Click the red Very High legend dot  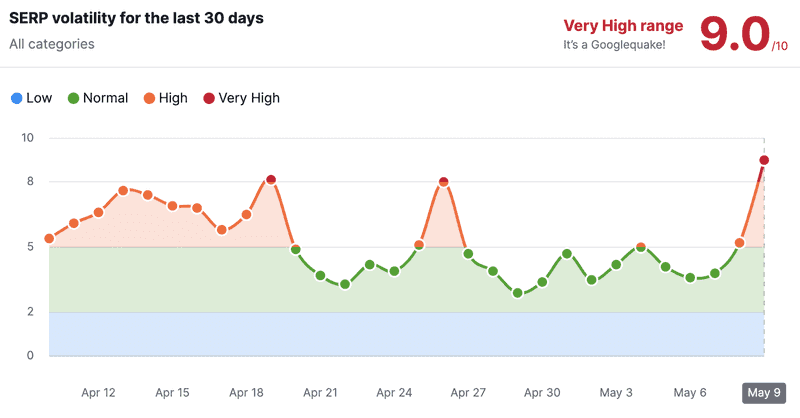(209, 99)
